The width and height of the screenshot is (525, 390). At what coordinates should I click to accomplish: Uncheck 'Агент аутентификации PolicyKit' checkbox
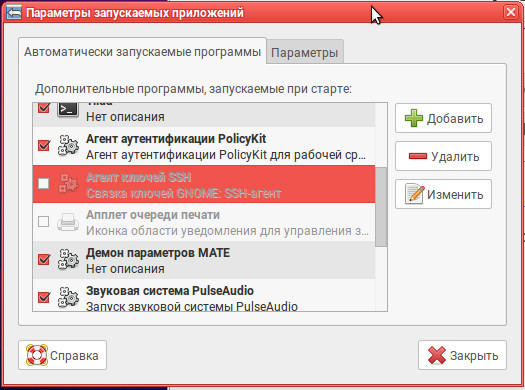[x=44, y=145]
